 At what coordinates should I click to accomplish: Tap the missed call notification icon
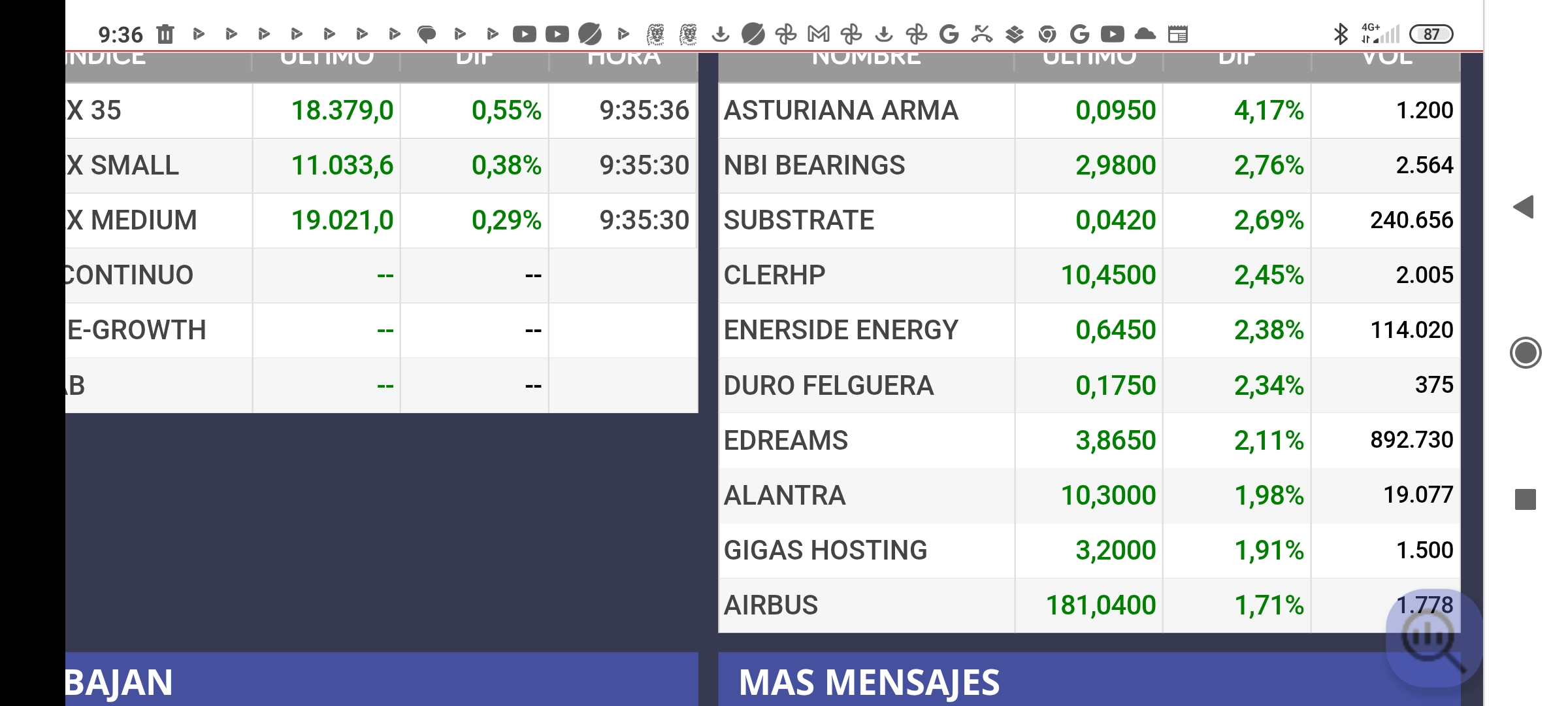[982, 34]
